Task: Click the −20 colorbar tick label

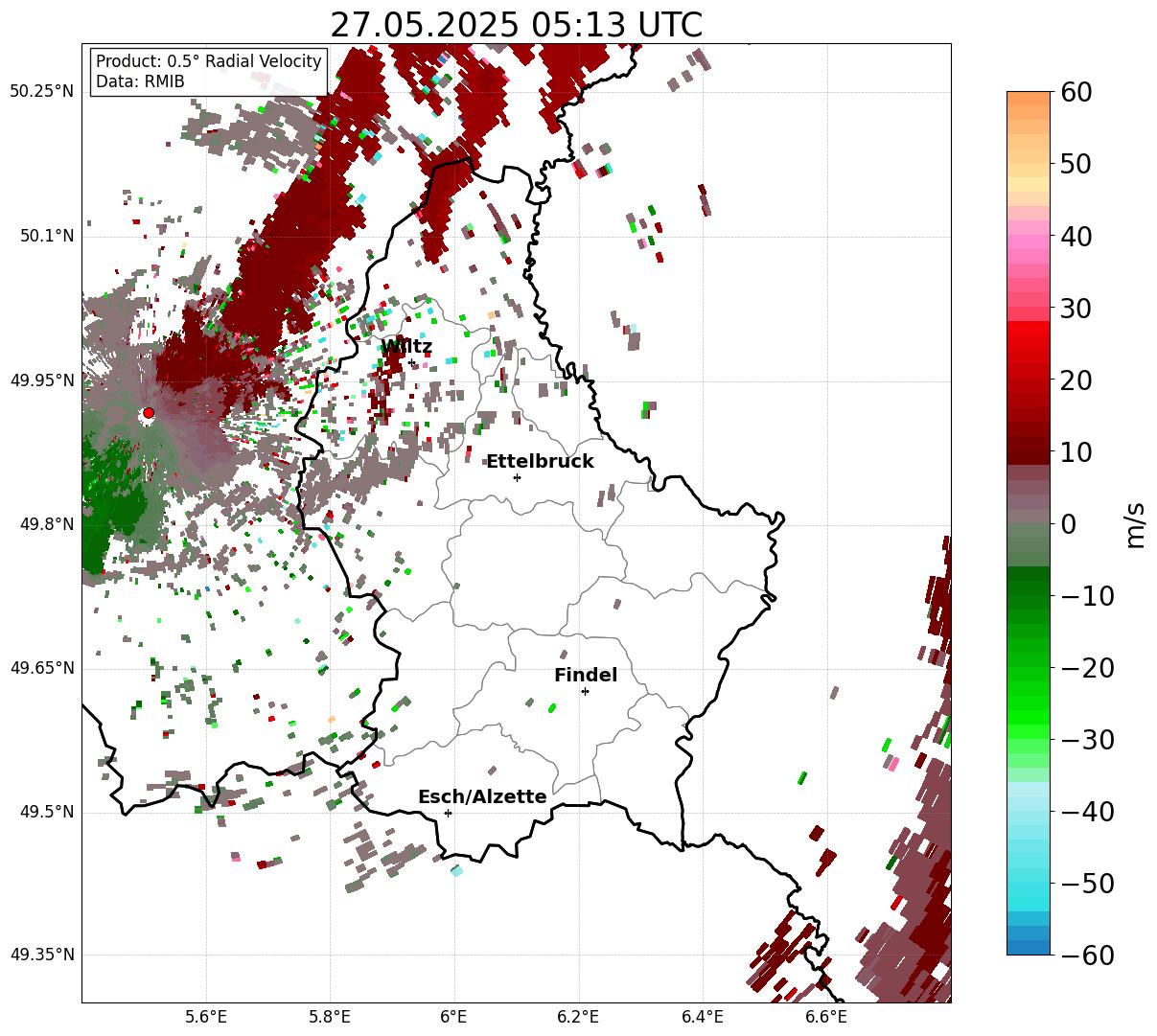Action: point(1087,668)
